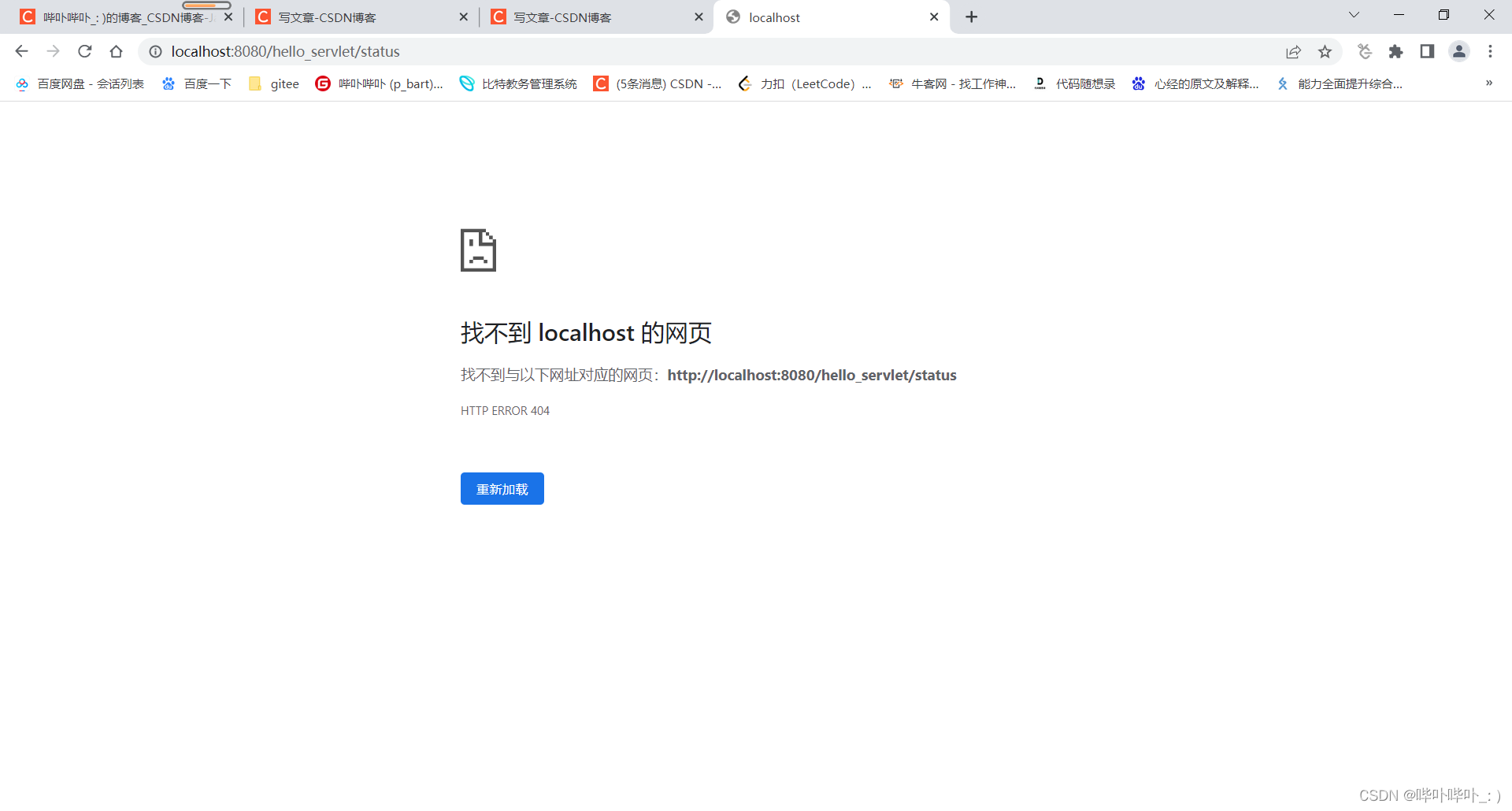Open a new tab with the plus button

pyautogui.click(x=971, y=17)
